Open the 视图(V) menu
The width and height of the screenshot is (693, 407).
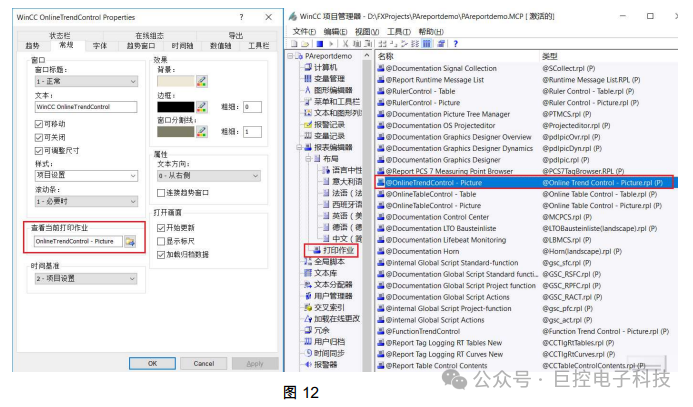pos(367,31)
